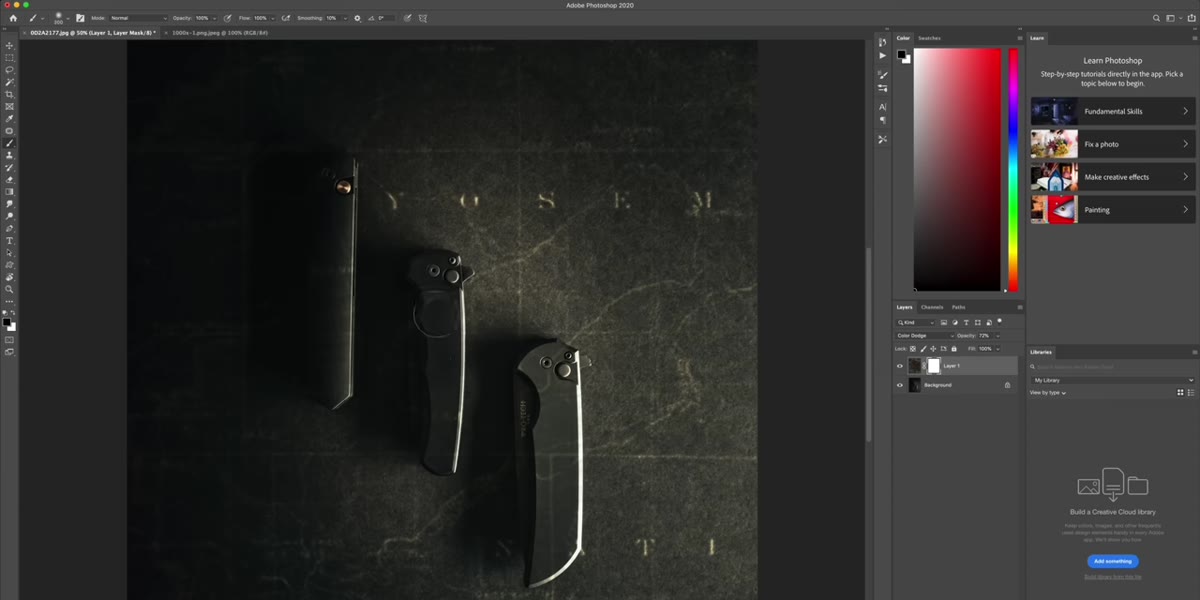Open layer Opacity 72% dropdown arrow

[x=997, y=336]
